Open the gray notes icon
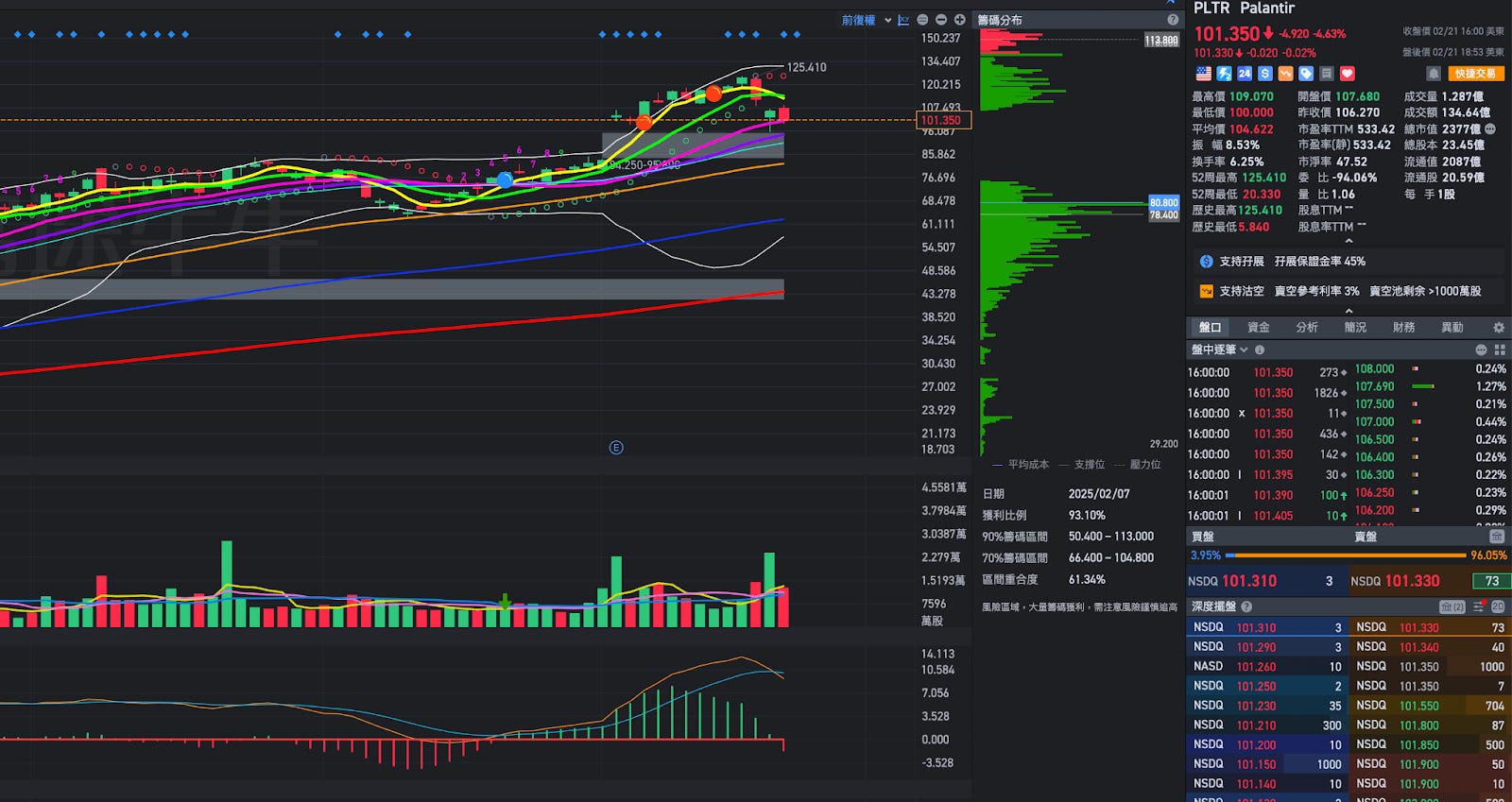The height and width of the screenshot is (802, 1512). [x=1327, y=74]
